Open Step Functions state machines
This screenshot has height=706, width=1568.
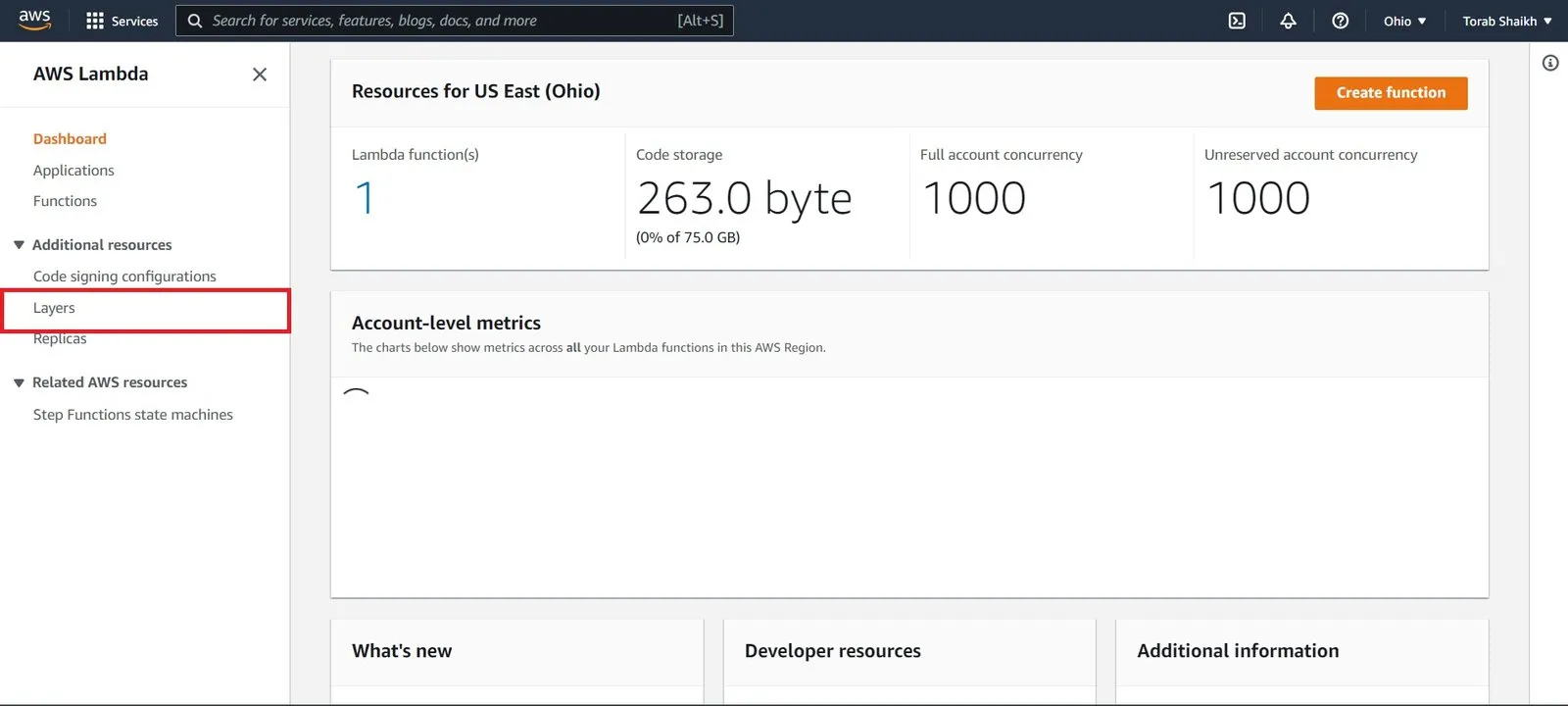(x=133, y=415)
